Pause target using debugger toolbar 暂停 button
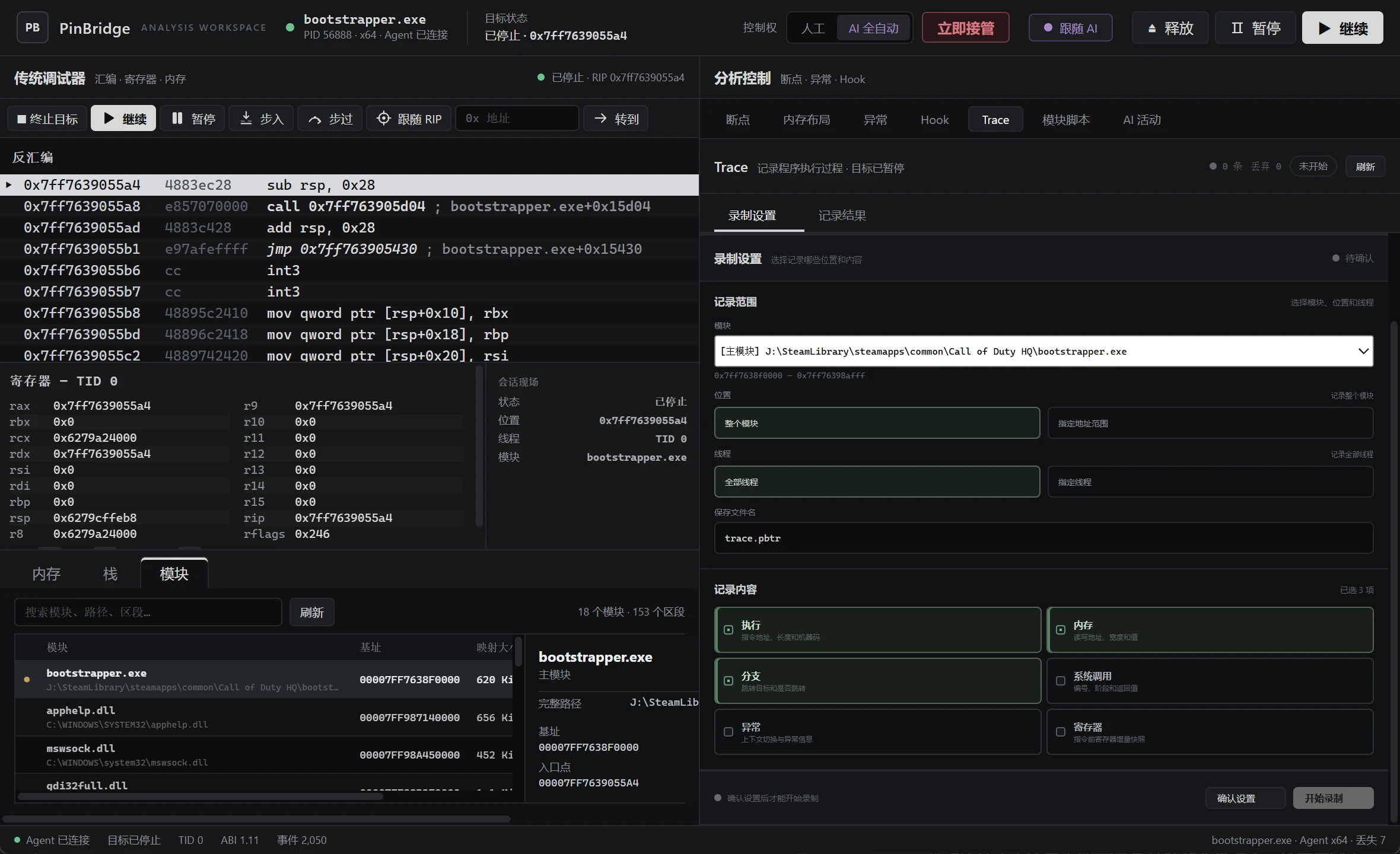The image size is (1400, 854). point(193,119)
